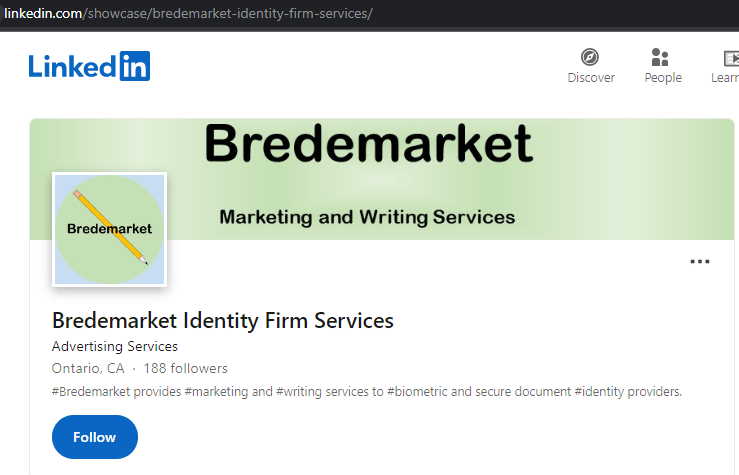The height and width of the screenshot is (475, 739).
Task: Click the Marketing and Writing Services banner tagline
Action: point(367,217)
